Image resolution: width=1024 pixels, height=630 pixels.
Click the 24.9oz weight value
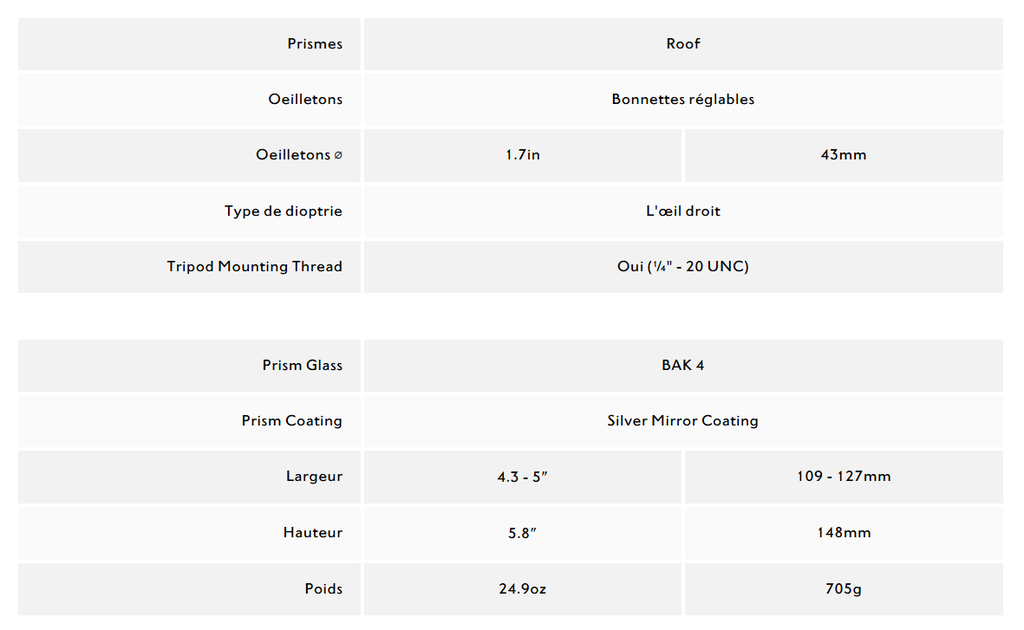click(x=522, y=589)
